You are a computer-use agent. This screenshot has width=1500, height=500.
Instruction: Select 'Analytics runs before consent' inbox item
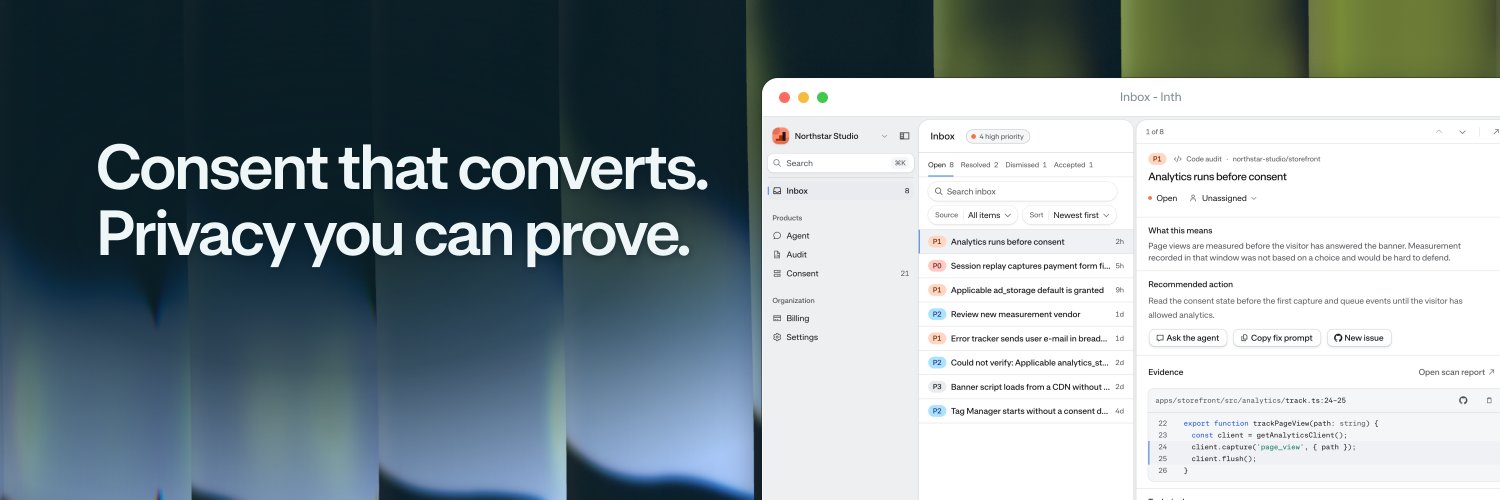point(1027,242)
